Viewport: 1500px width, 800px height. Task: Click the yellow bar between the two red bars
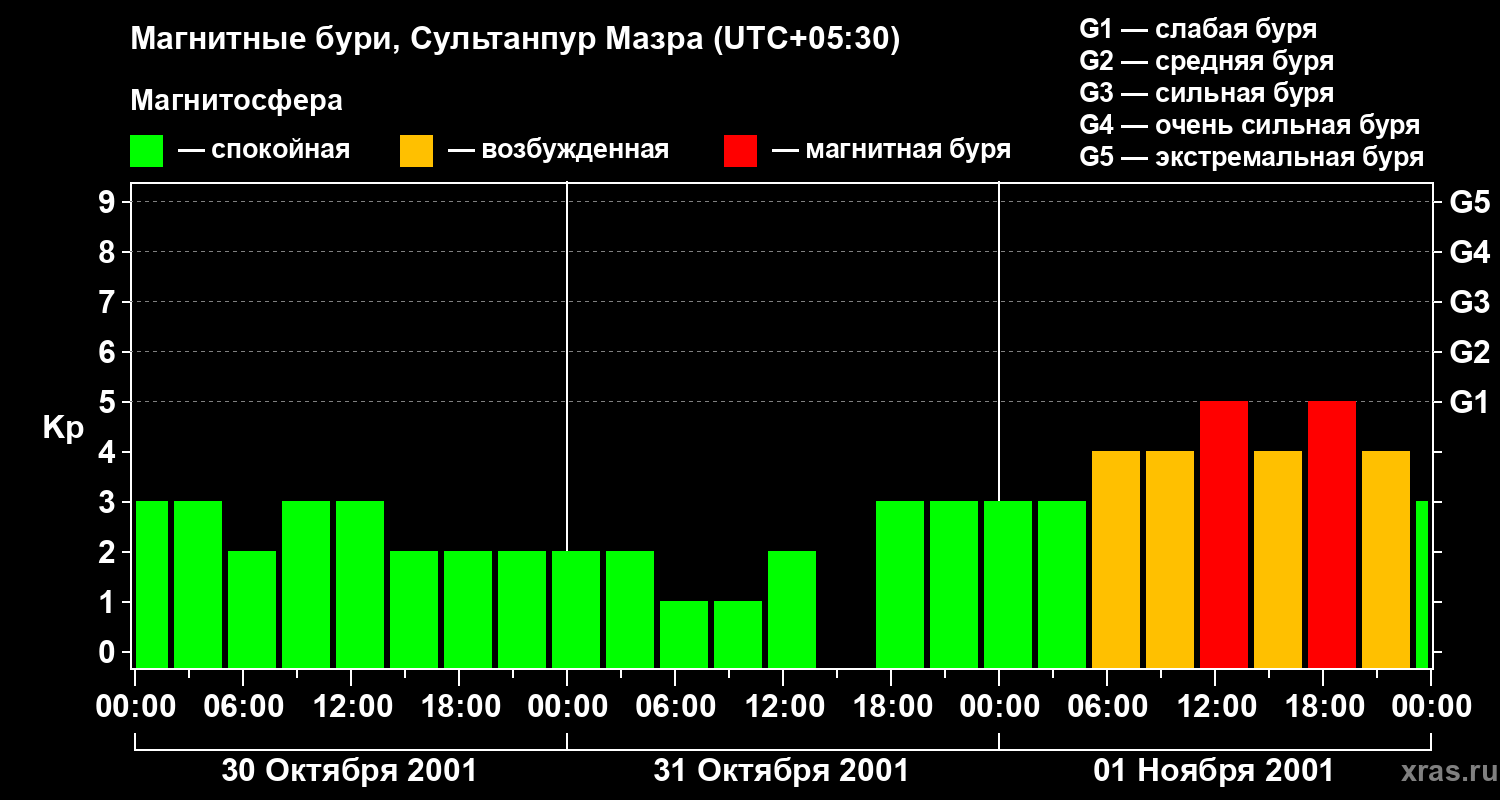coord(1278,559)
